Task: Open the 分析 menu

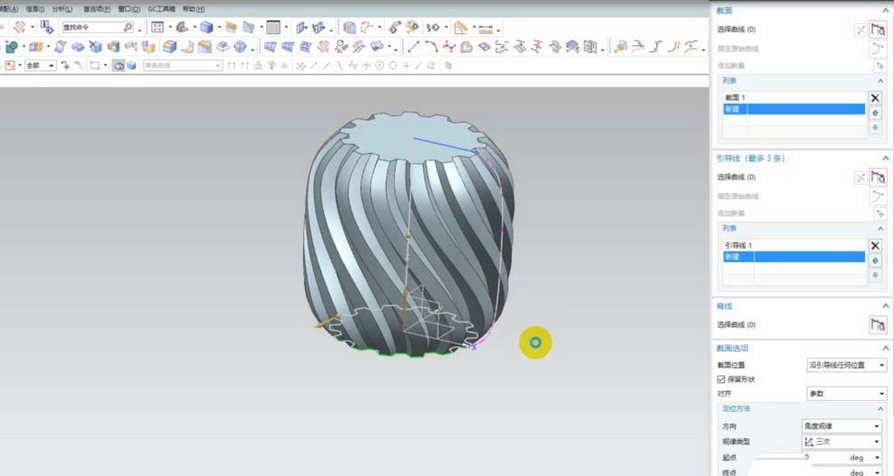Action: pyautogui.click(x=62, y=8)
